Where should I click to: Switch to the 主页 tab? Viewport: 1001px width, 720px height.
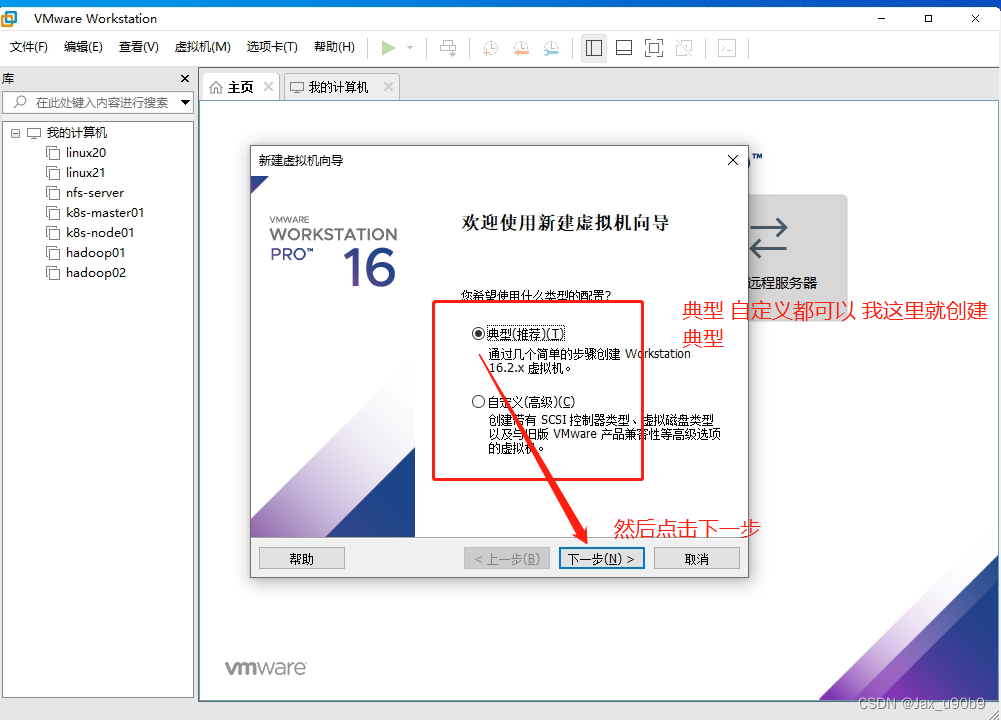pyautogui.click(x=240, y=86)
